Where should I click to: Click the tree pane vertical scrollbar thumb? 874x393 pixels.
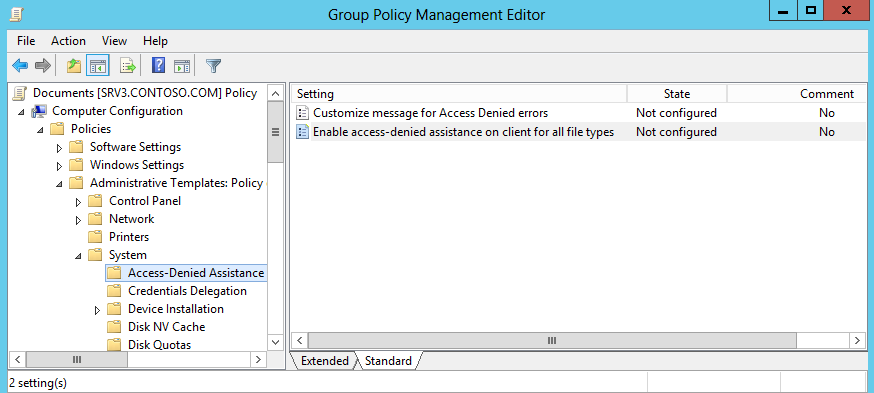click(x=275, y=133)
